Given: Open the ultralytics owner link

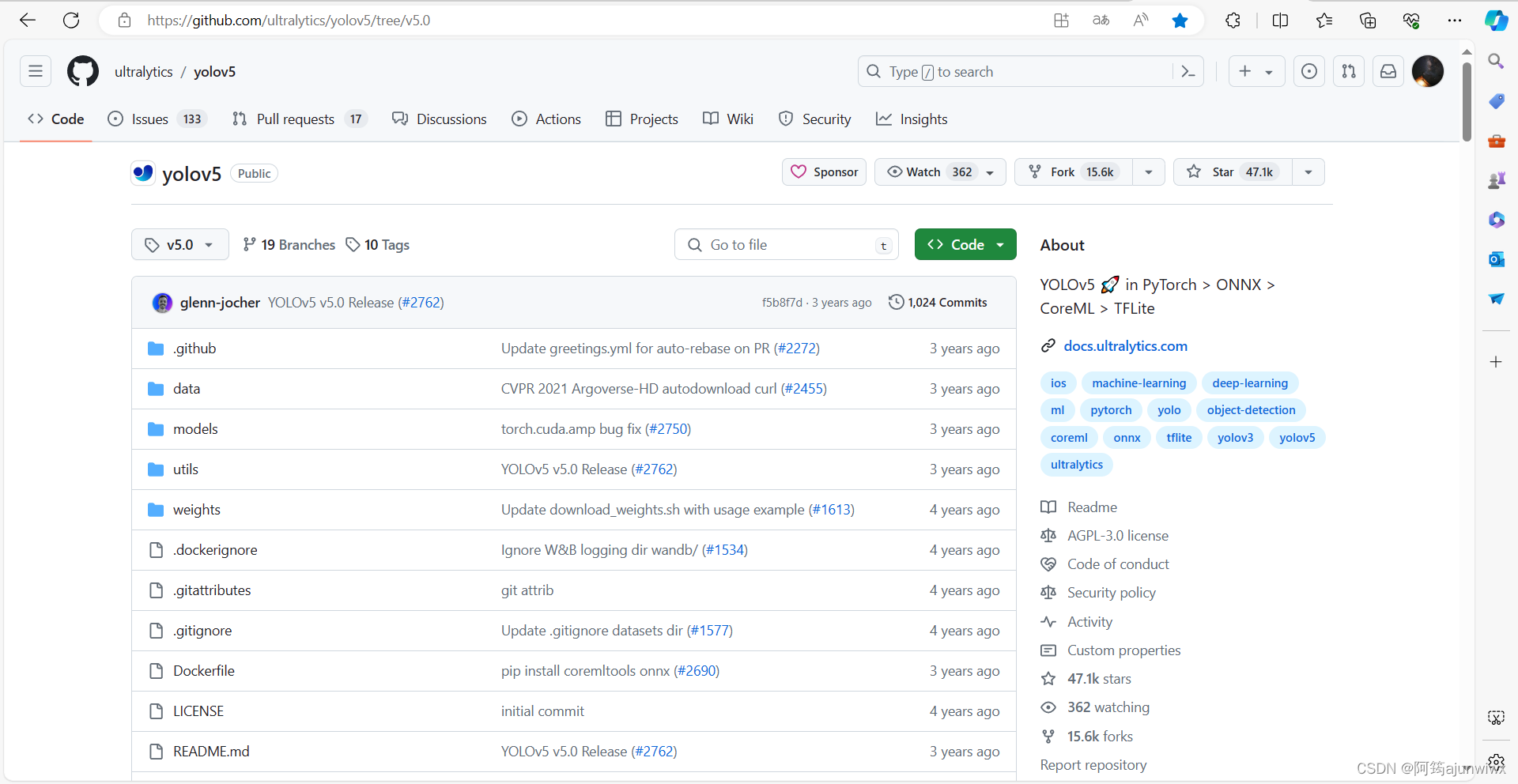Looking at the screenshot, I should [144, 72].
